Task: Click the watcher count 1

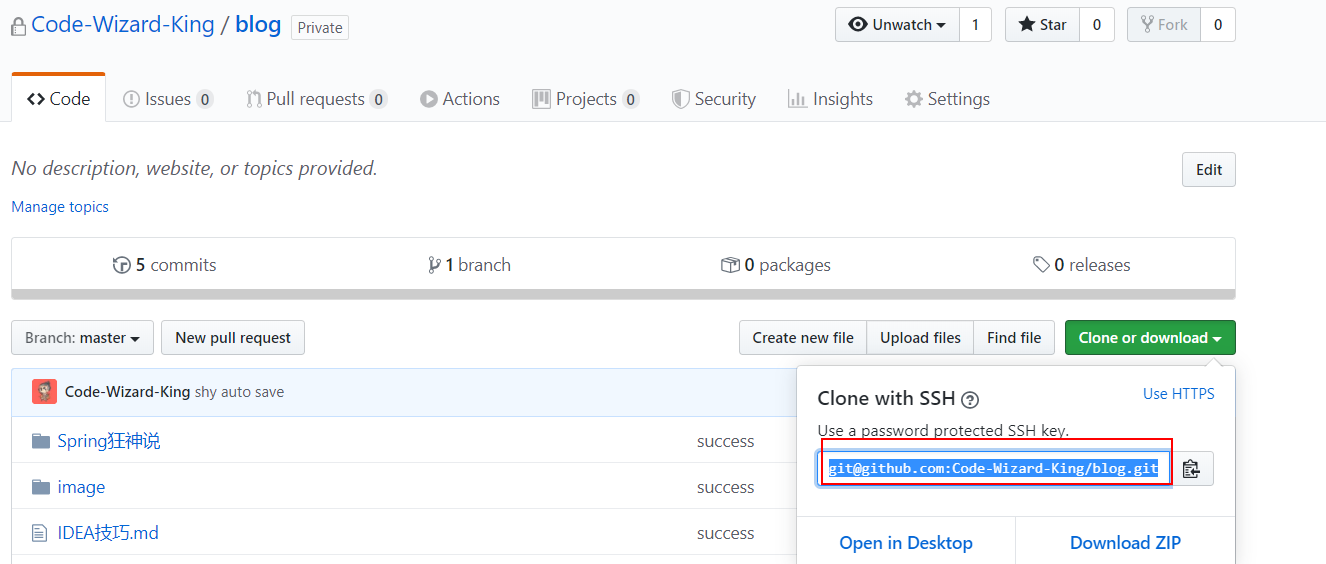Action: 975,25
